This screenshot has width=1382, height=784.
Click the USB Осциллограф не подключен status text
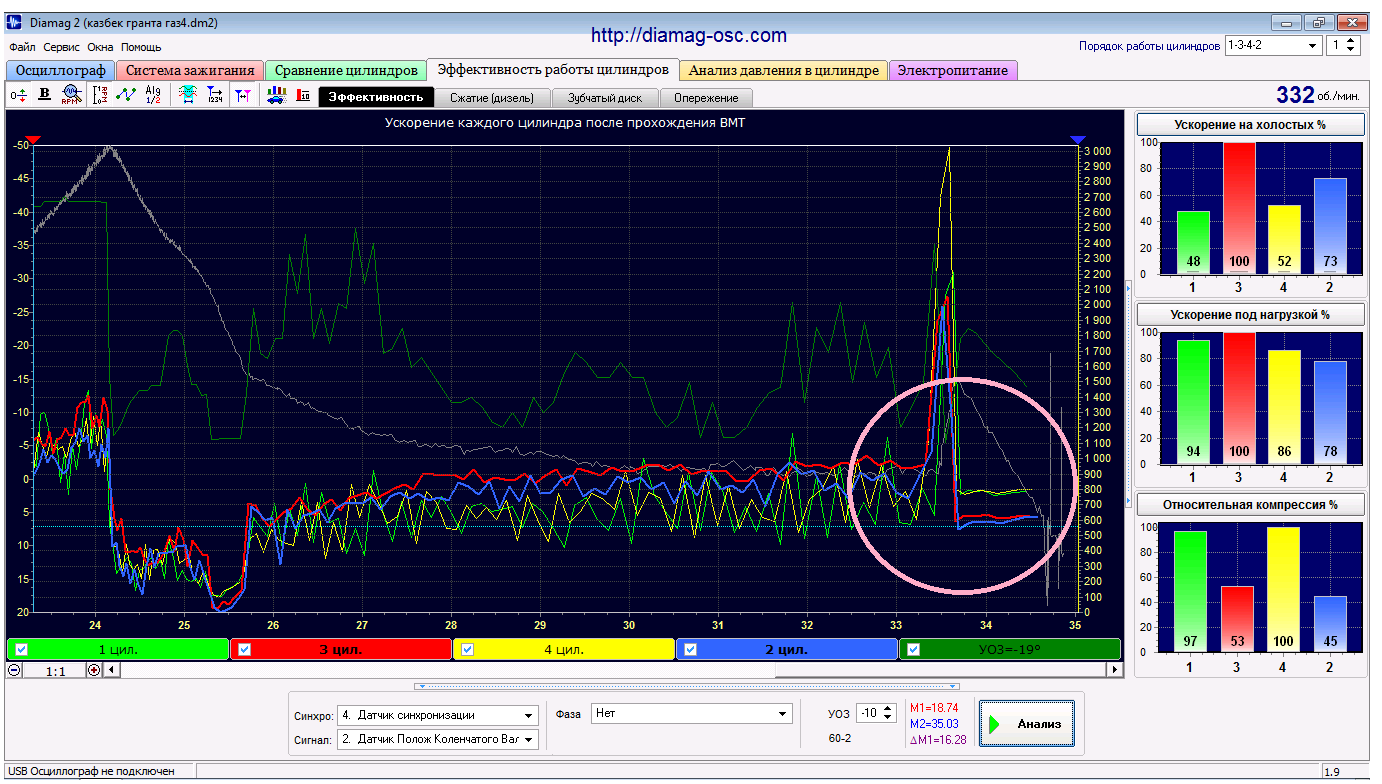(91, 771)
